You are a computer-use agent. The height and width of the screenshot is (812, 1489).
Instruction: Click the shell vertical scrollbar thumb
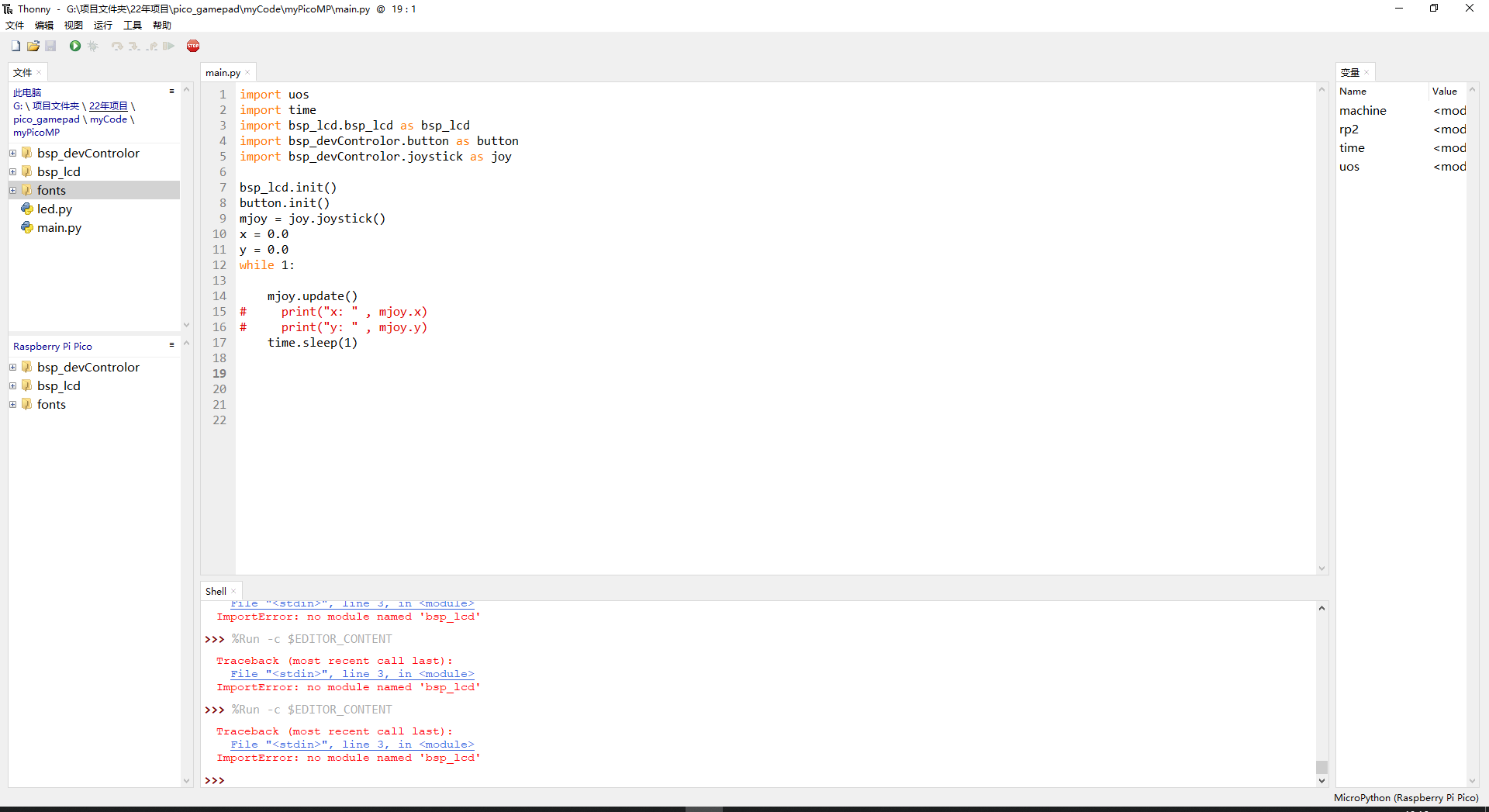coord(1321,767)
